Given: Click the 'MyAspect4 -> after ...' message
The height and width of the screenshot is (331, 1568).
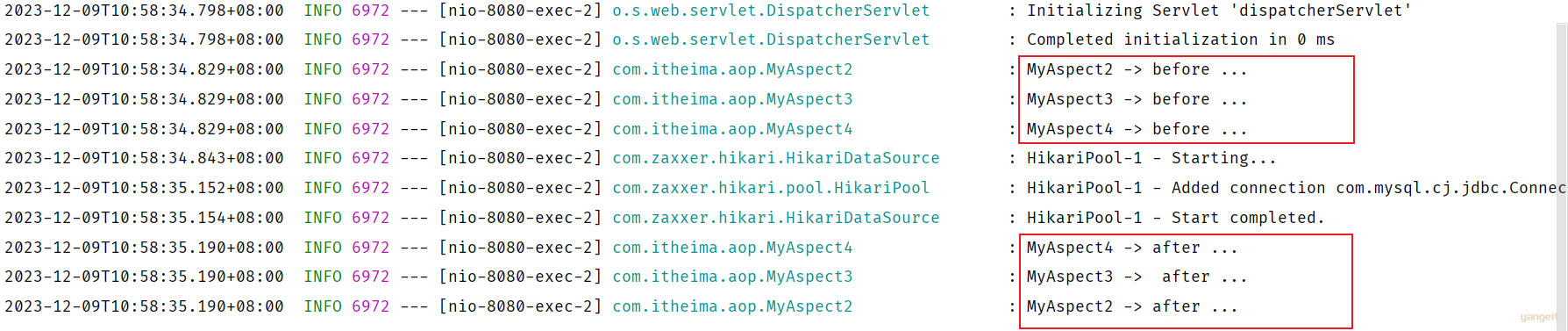Looking at the screenshot, I should (x=1132, y=248).
